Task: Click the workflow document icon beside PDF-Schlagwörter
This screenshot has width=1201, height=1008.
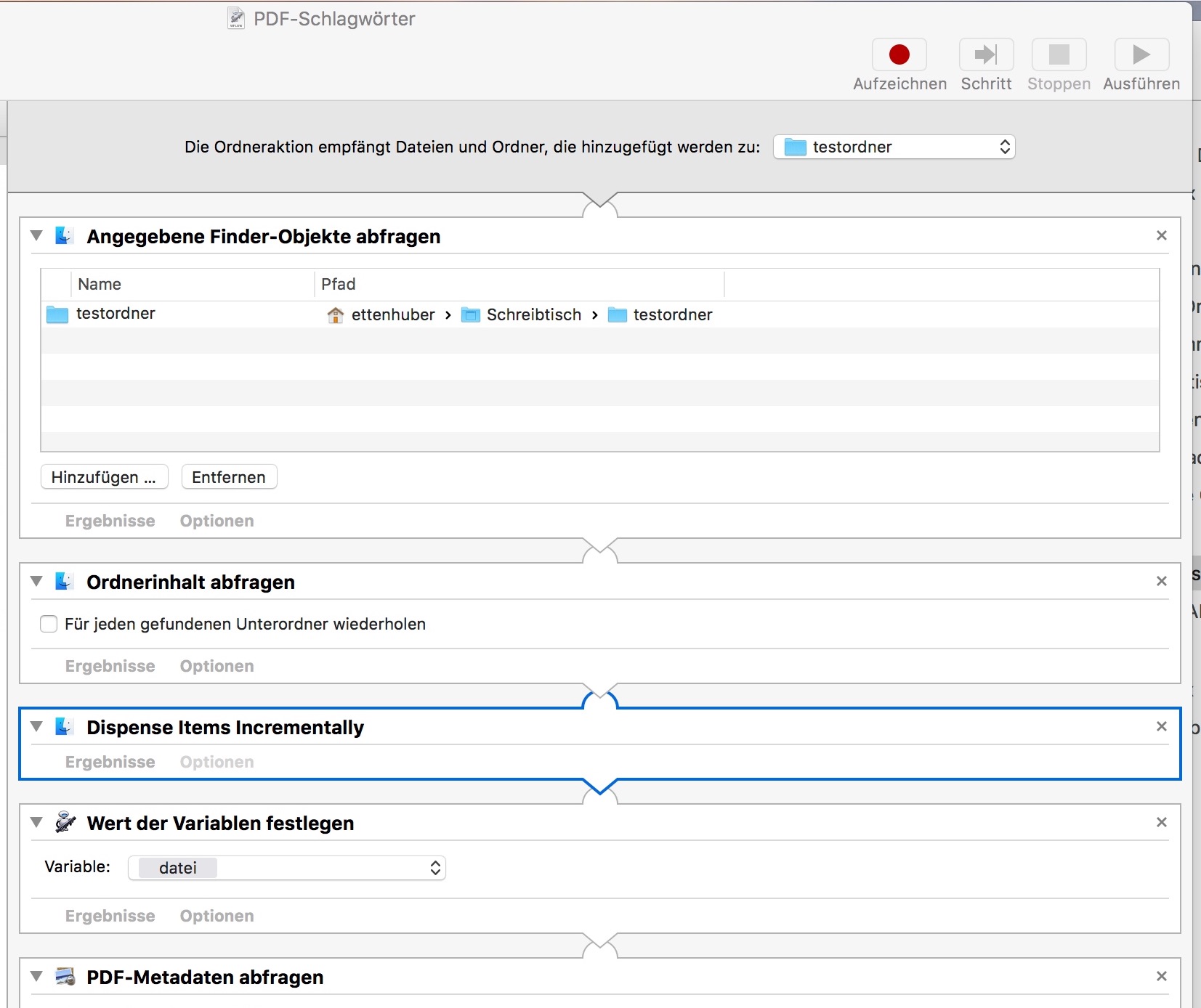Action: point(237,17)
